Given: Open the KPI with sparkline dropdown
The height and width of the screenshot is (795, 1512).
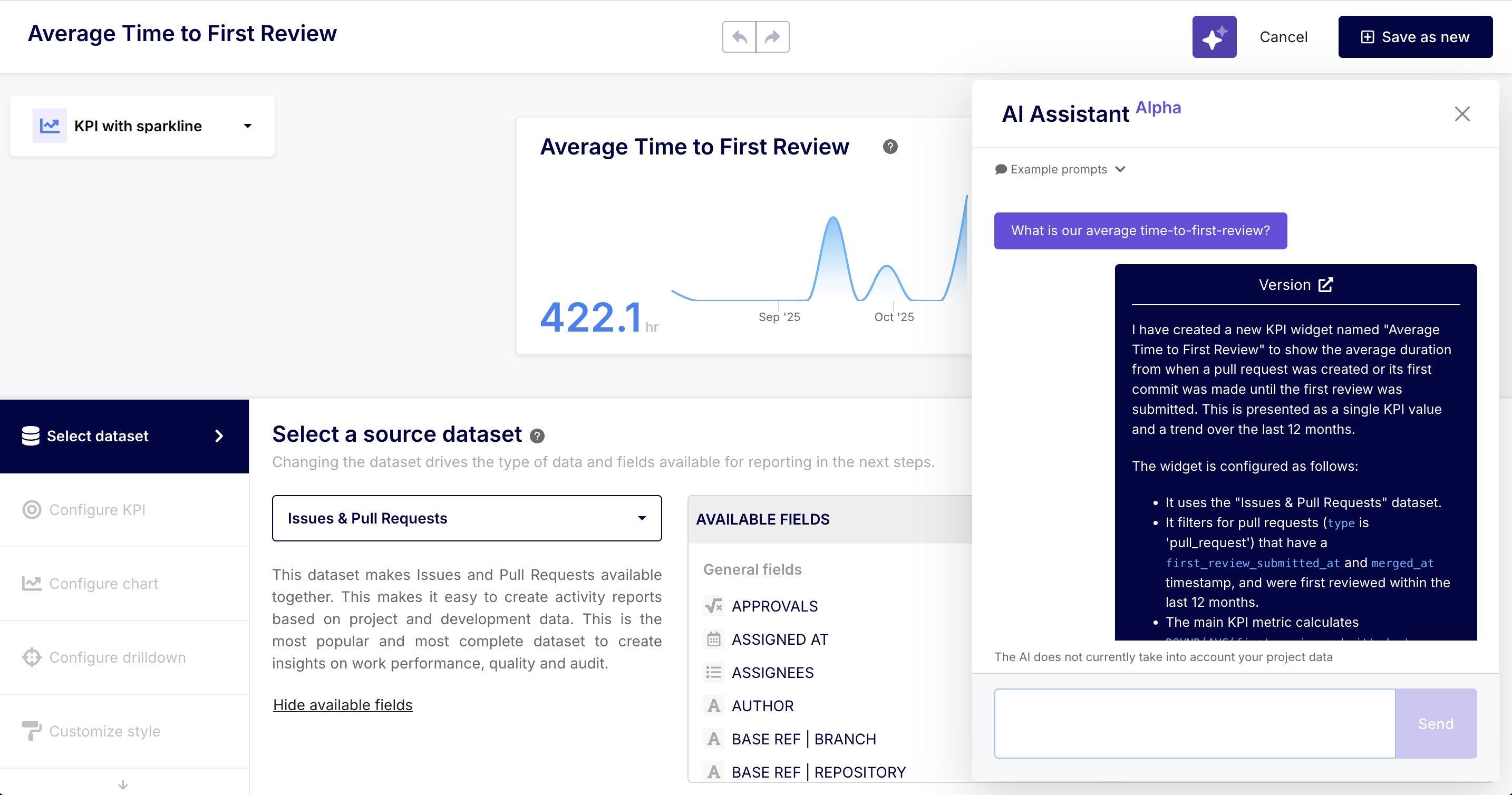Looking at the screenshot, I should tap(142, 126).
